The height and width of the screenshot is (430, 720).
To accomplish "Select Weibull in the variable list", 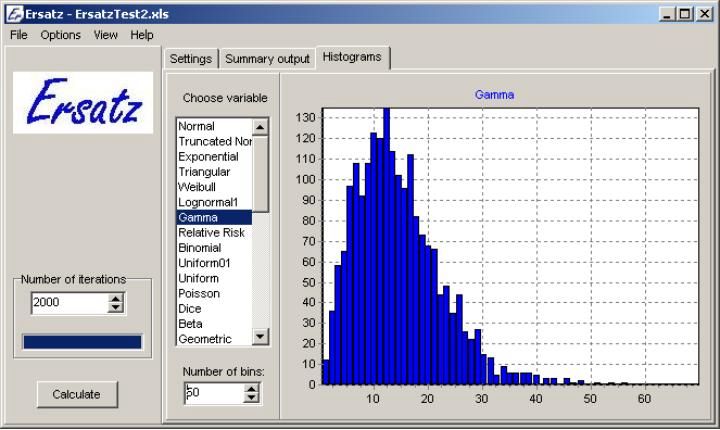I will click(x=197, y=187).
